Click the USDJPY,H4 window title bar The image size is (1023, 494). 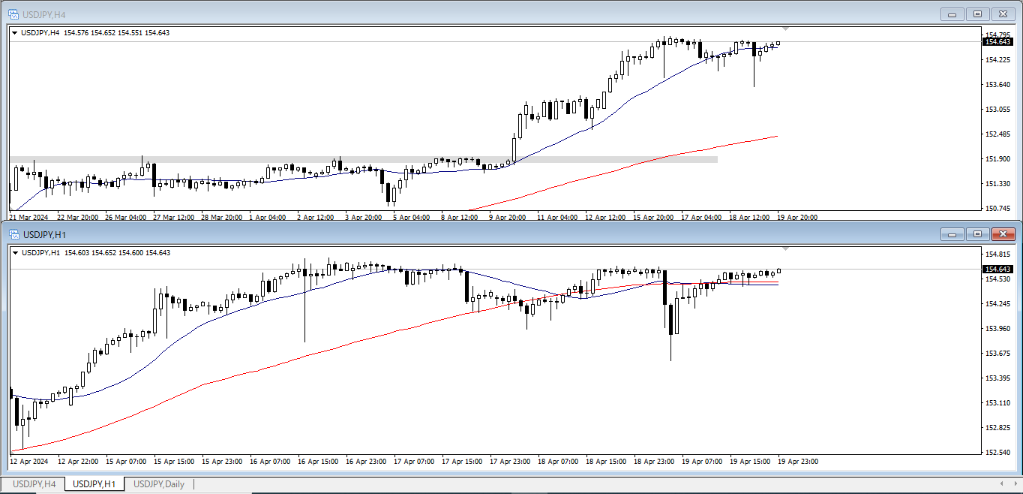400,14
